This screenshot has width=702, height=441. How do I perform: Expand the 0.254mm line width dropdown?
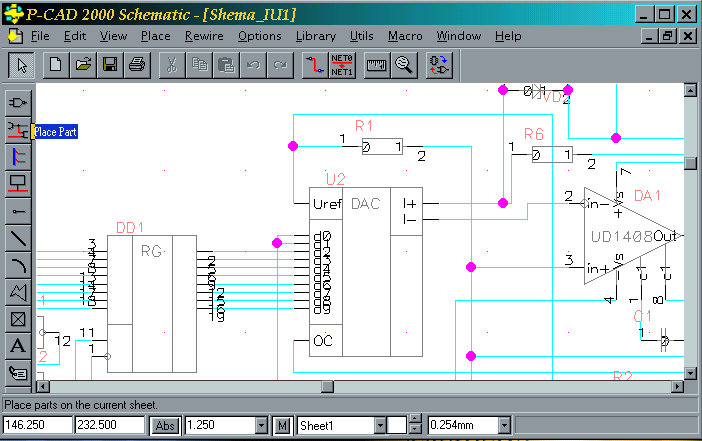(504, 425)
